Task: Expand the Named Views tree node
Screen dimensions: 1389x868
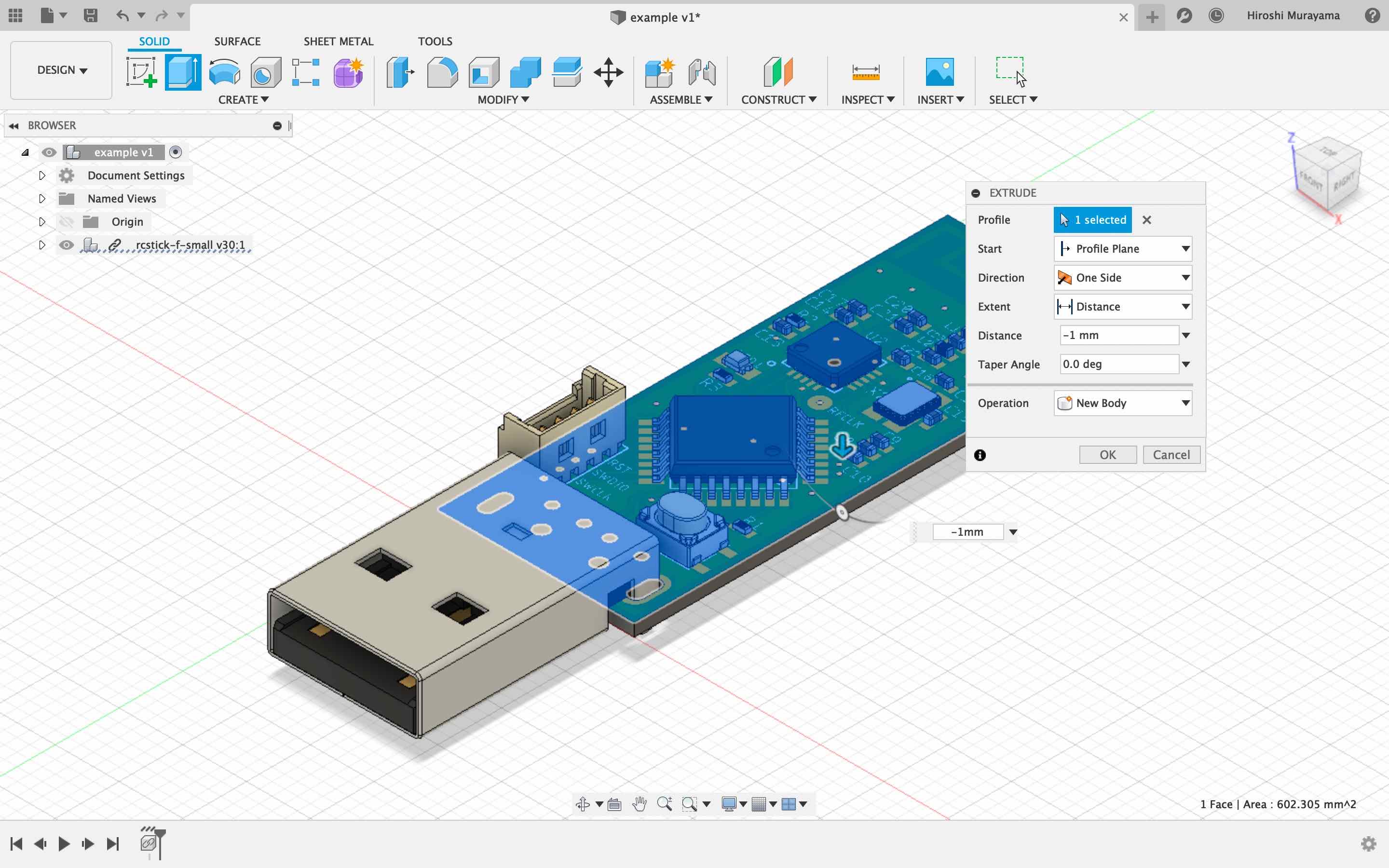Action: 42,199
